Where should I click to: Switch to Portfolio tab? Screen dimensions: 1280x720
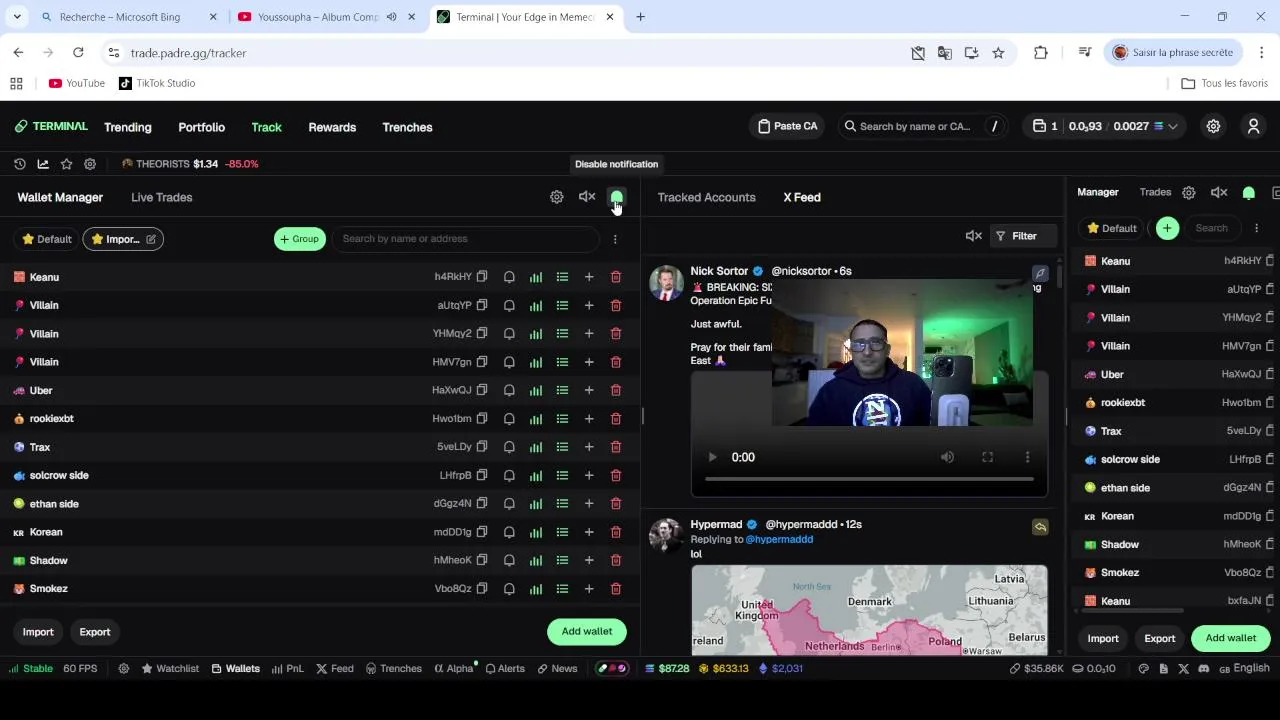coord(202,127)
